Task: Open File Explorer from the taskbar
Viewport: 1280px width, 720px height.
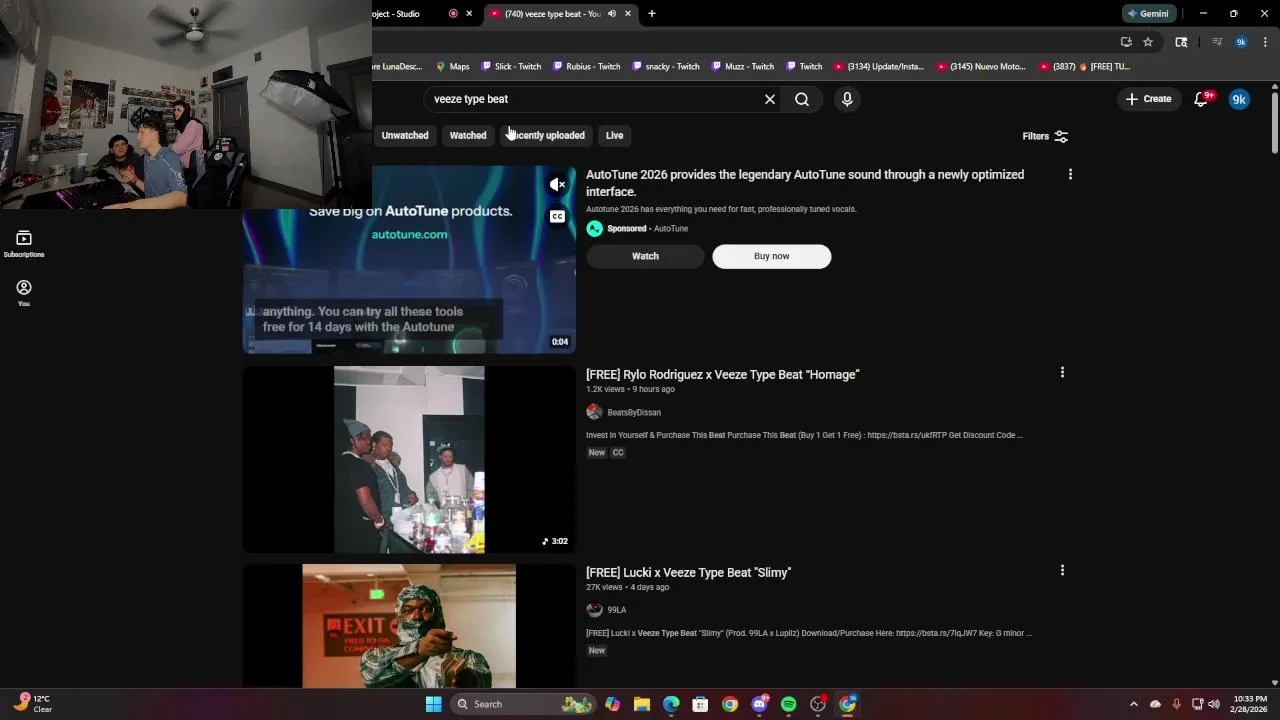Action: 642,704
